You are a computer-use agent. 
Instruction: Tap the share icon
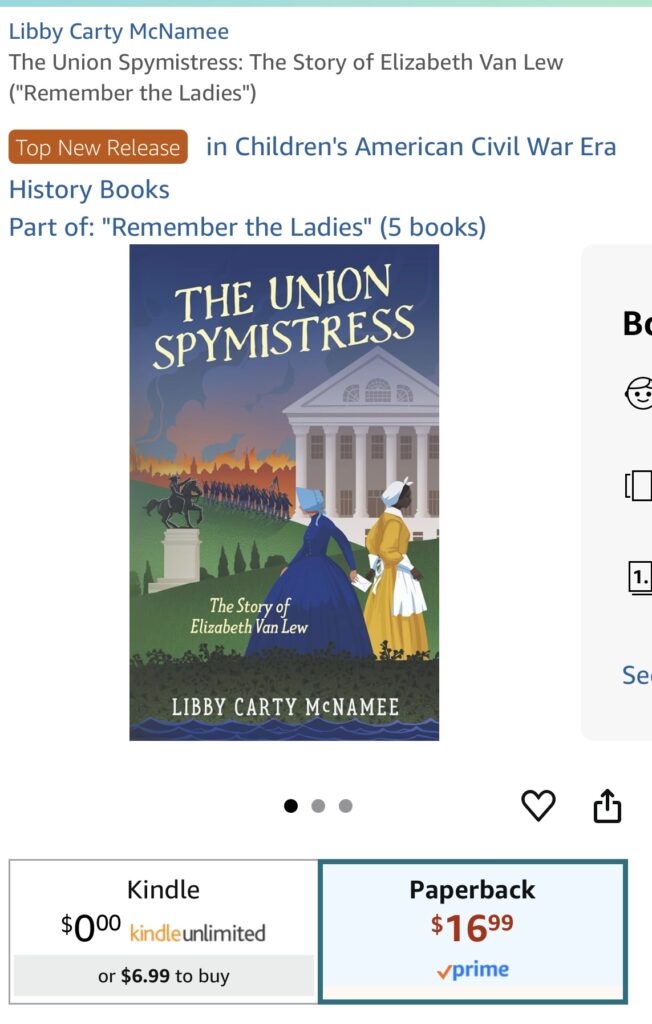pyautogui.click(x=607, y=805)
